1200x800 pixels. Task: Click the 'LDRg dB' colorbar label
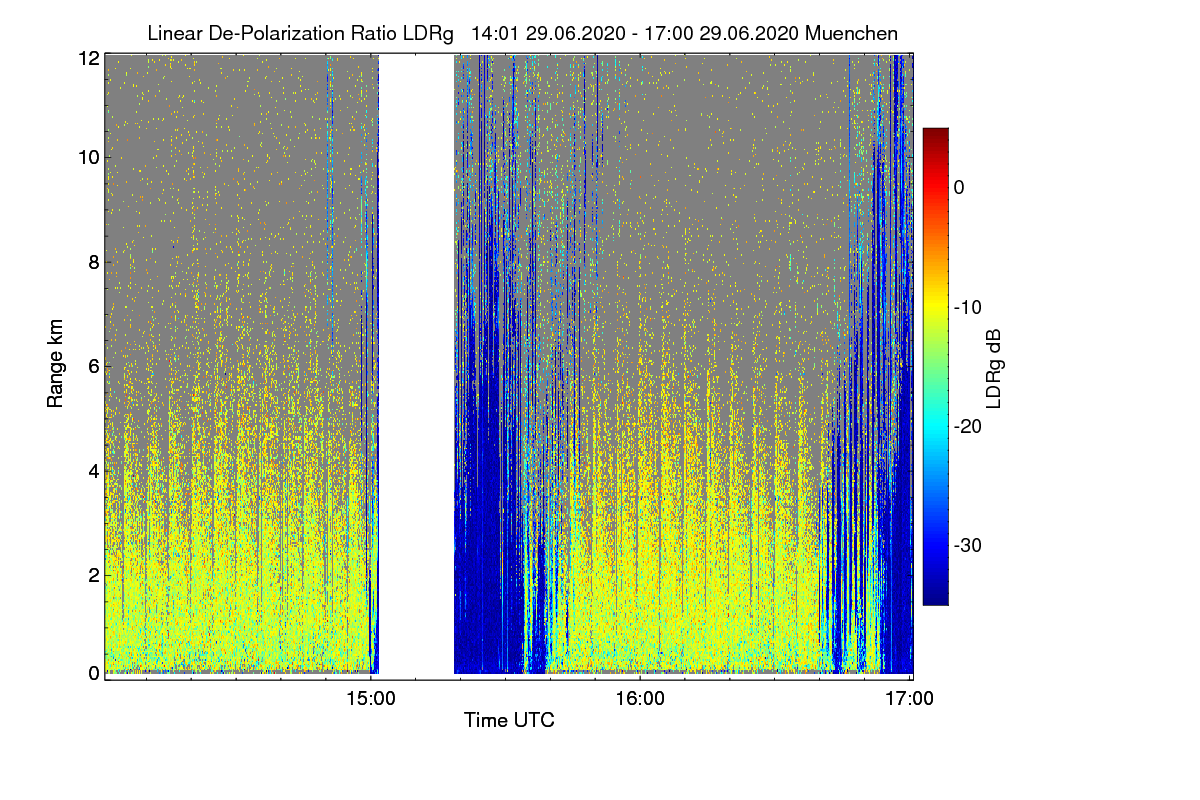pyautogui.click(x=994, y=368)
